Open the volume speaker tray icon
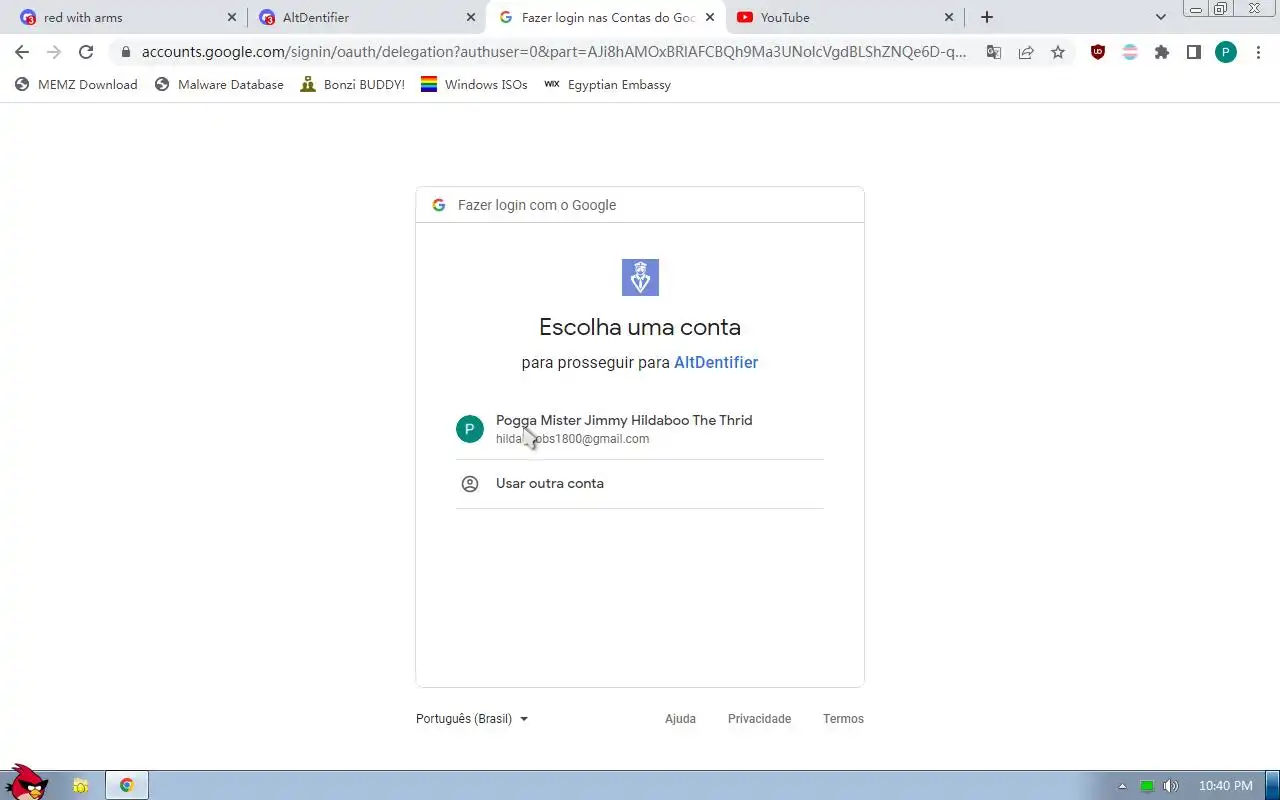 pyautogui.click(x=1171, y=786)
